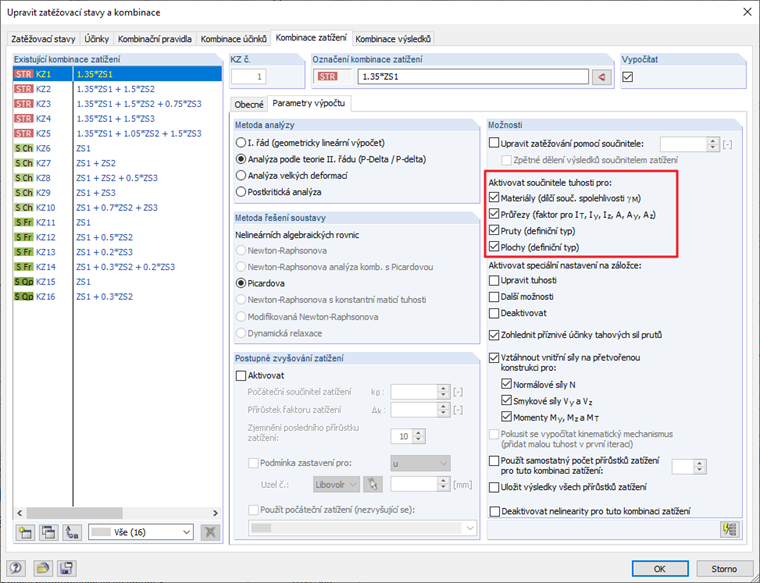This screenshot has height=583, width=760.
Task: Click the copy load combination icon
Action: coord(48,532)
